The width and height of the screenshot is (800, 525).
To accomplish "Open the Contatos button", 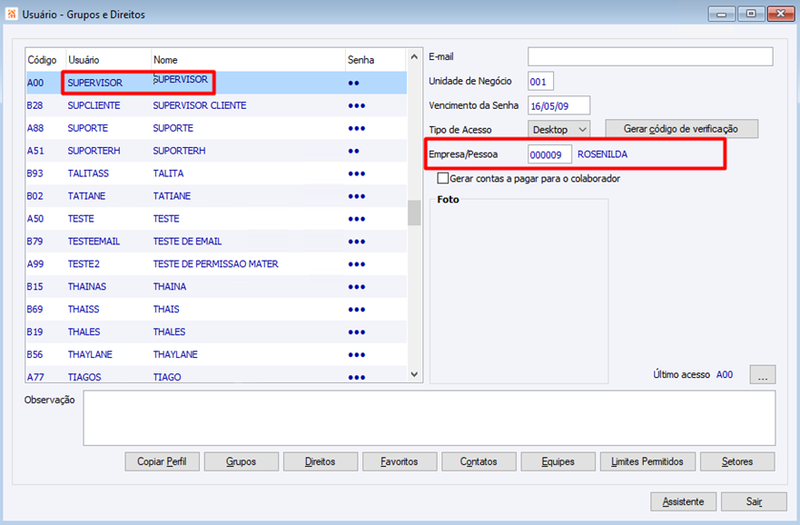I will (x=479, y=461).
